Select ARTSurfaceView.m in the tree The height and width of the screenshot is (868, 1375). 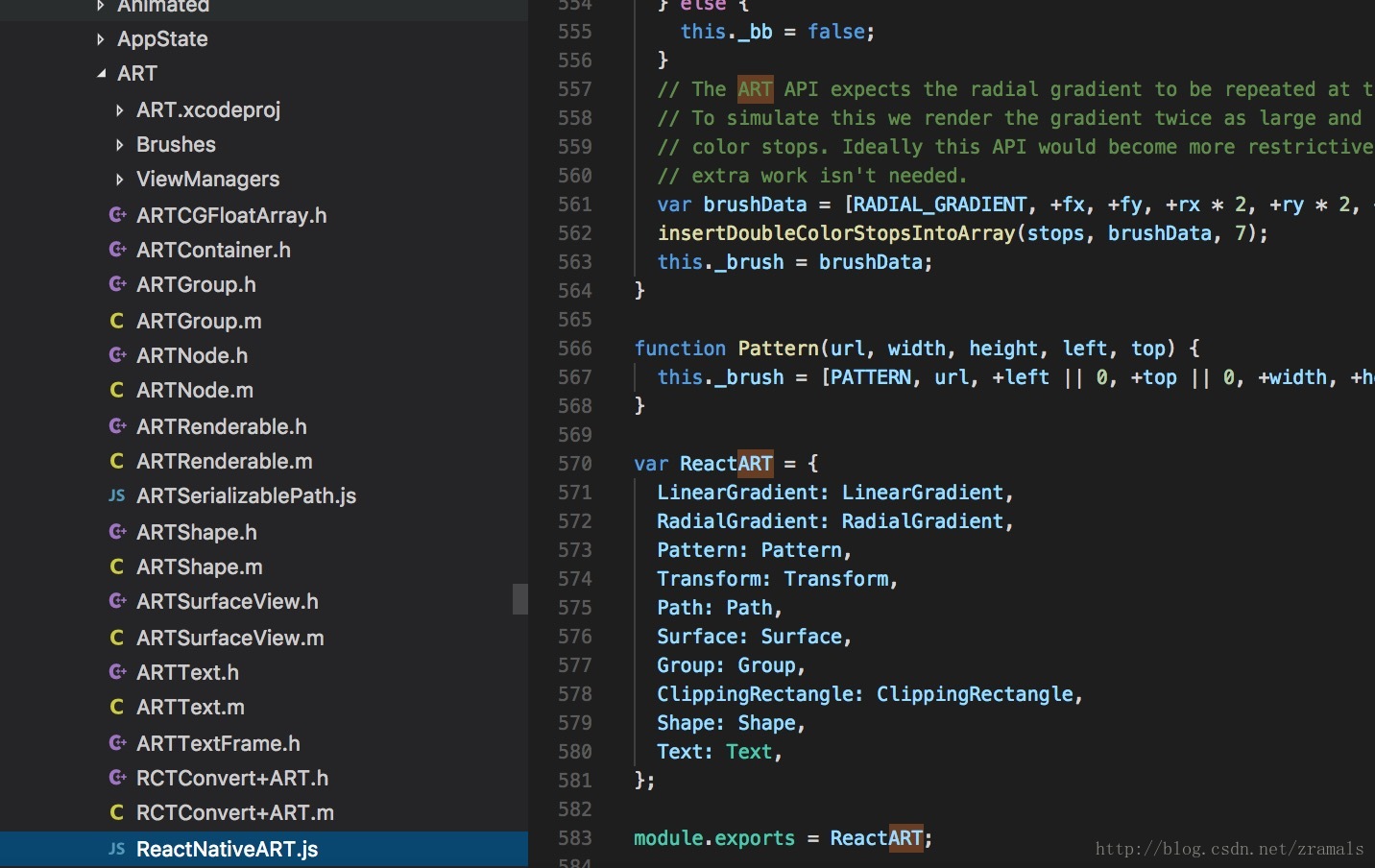click(x=230, y=638)
